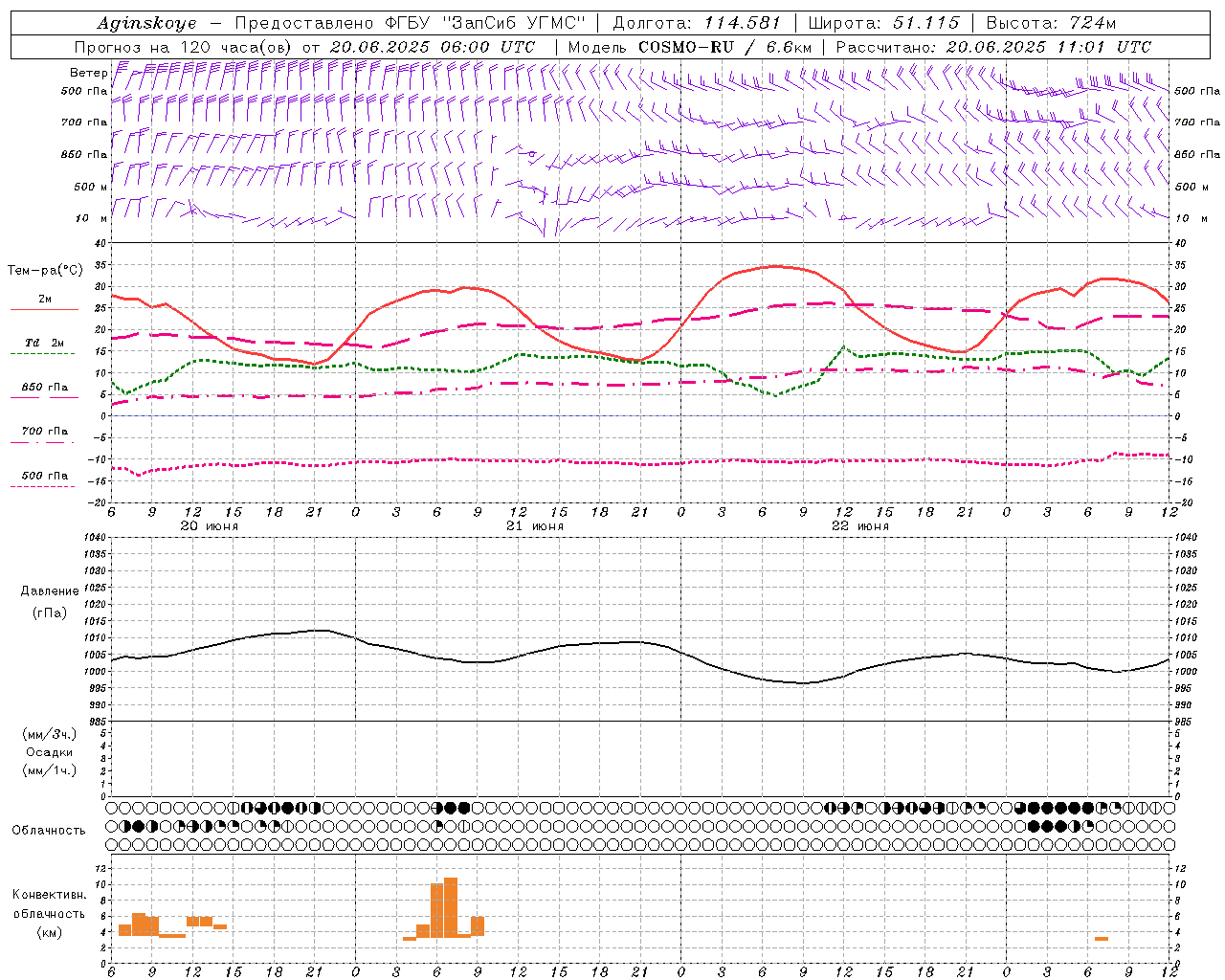Click the Тем-ра(°C) axis label
The width and height of the screenshot is (1225, 980).
(45, 271)
